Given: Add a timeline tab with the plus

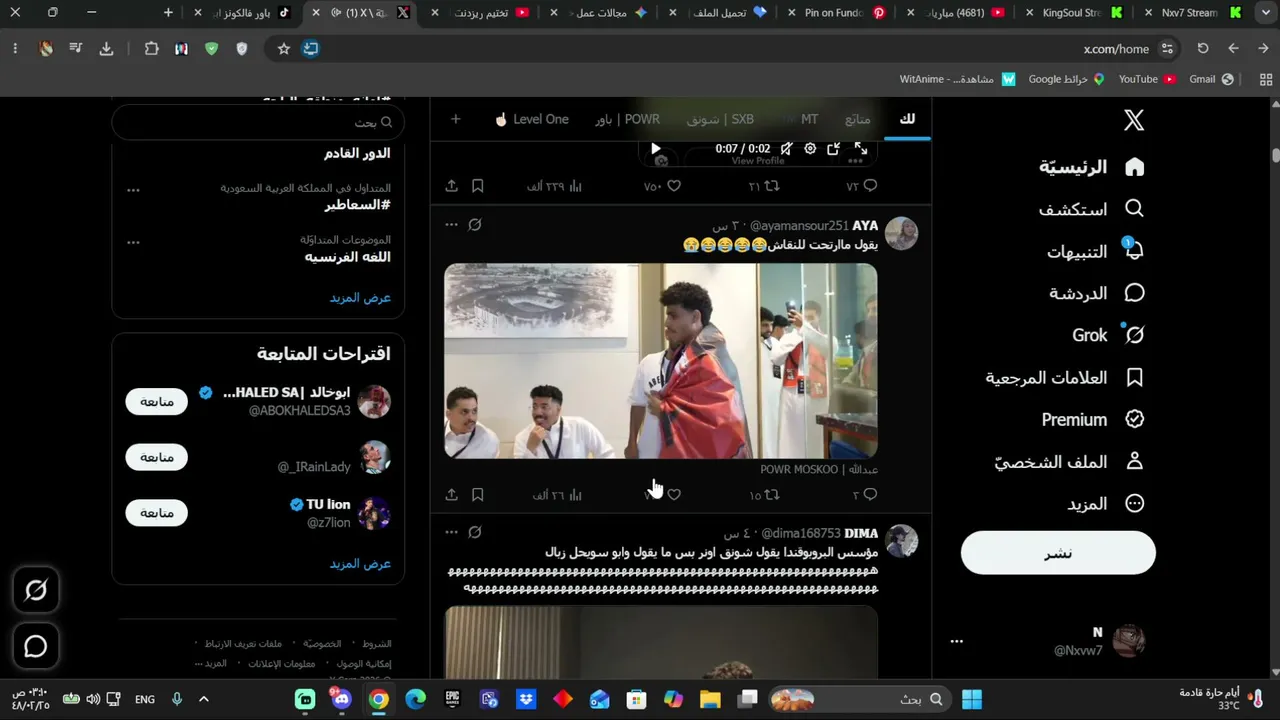Looking at the screenshot, I should point(455,119).
